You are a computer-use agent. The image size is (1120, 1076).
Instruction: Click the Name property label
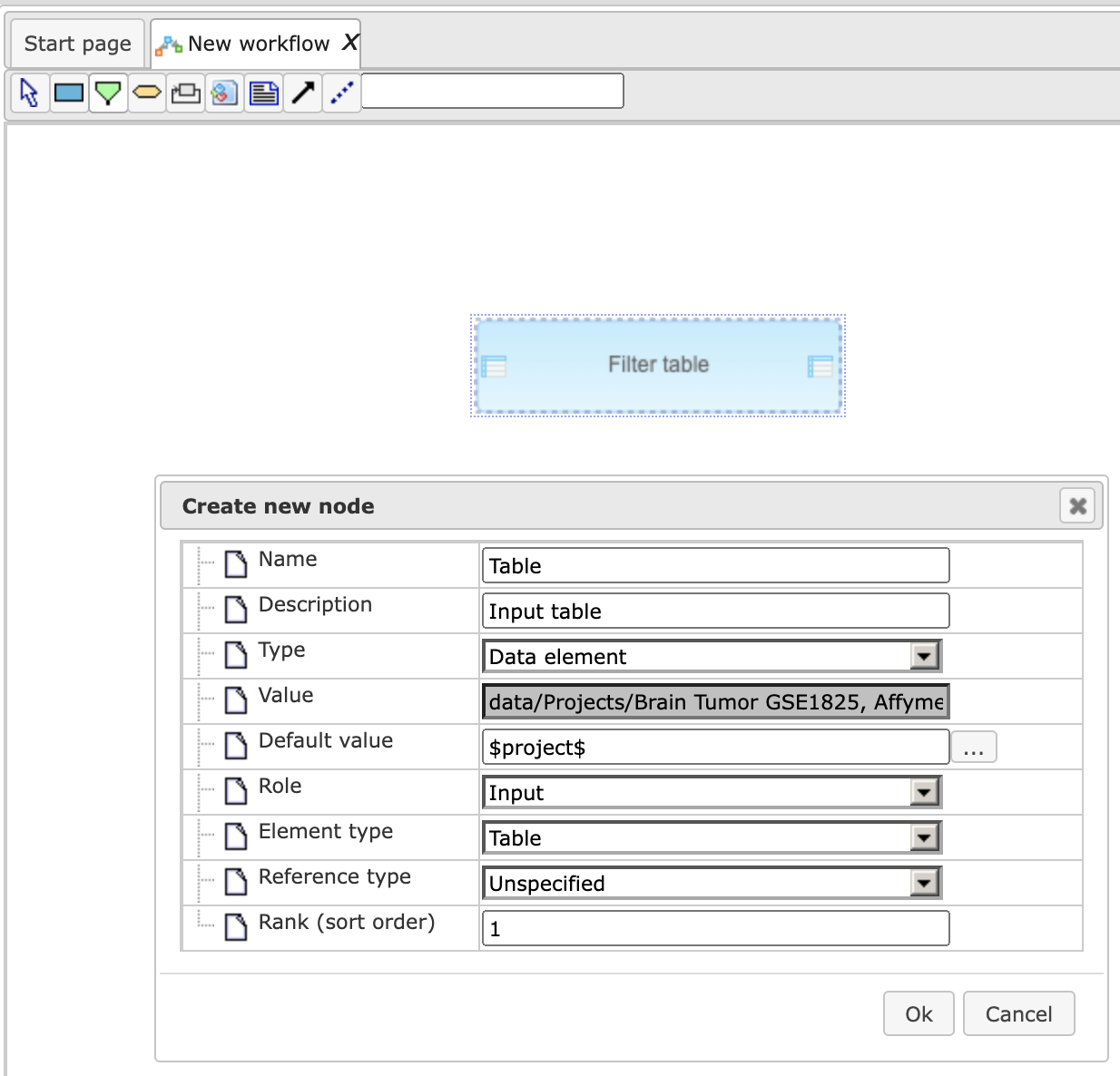pos(288,559)
